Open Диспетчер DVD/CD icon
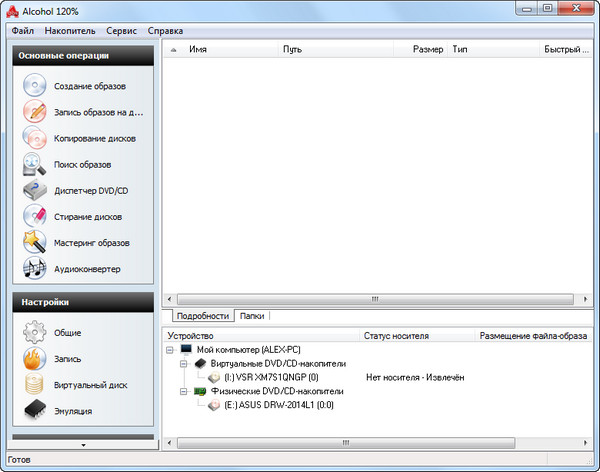This screenshot has height=472, width=600. (x=35, y=190)
